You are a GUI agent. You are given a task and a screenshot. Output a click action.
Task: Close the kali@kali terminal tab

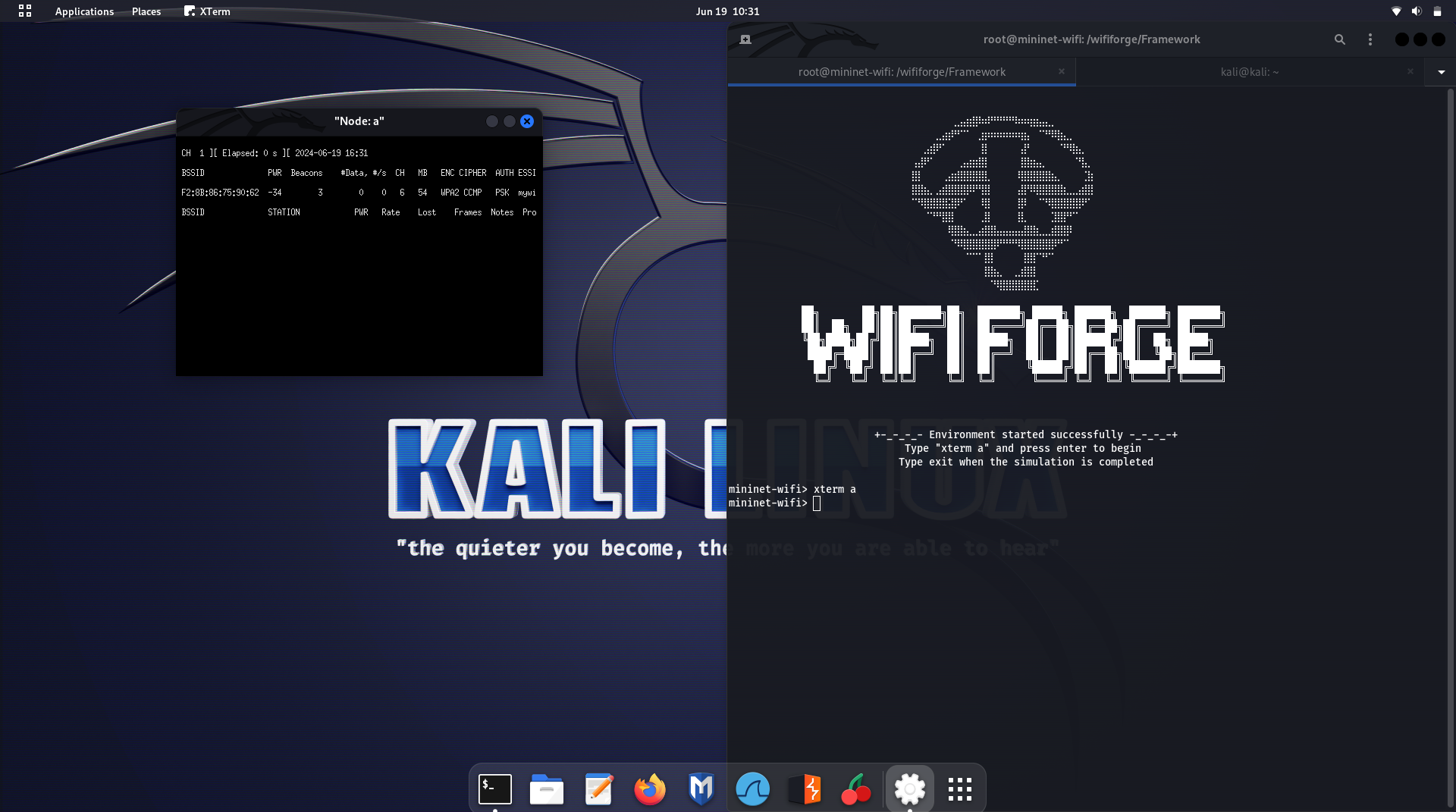(1410, 71)
